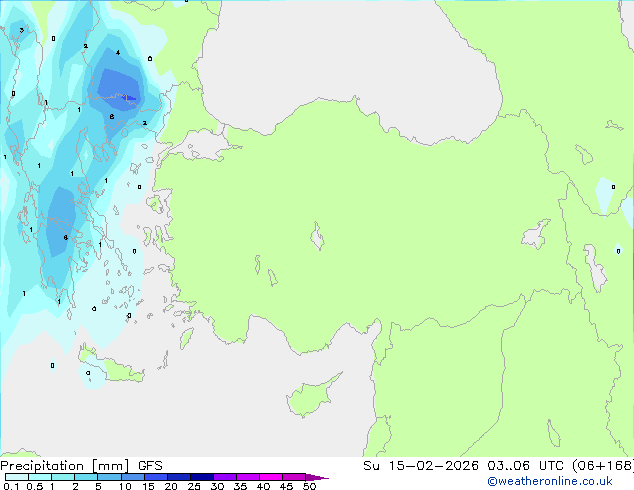The height and width of the screenshot is (490, 634).
Task: Click the 20 to 25 mm legend swatch
Action: point(179,477)
